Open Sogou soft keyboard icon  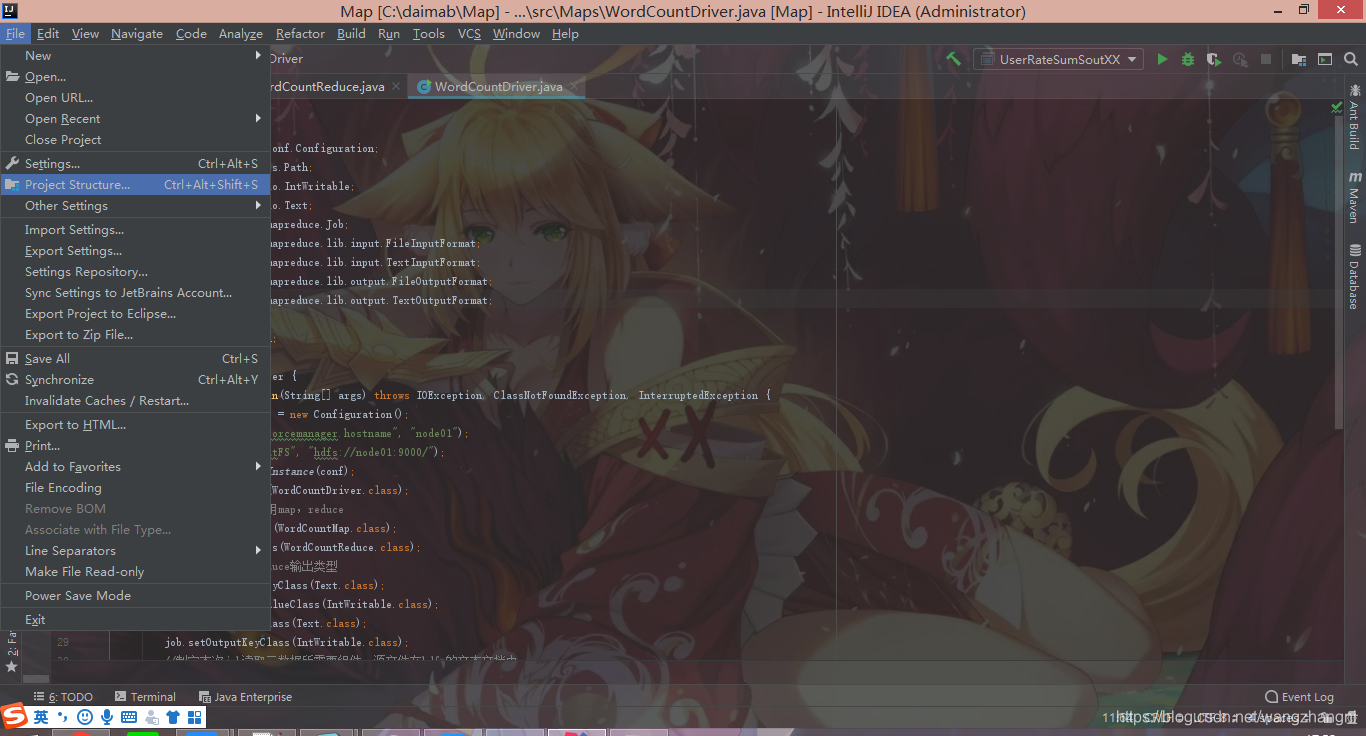point(129,717)
